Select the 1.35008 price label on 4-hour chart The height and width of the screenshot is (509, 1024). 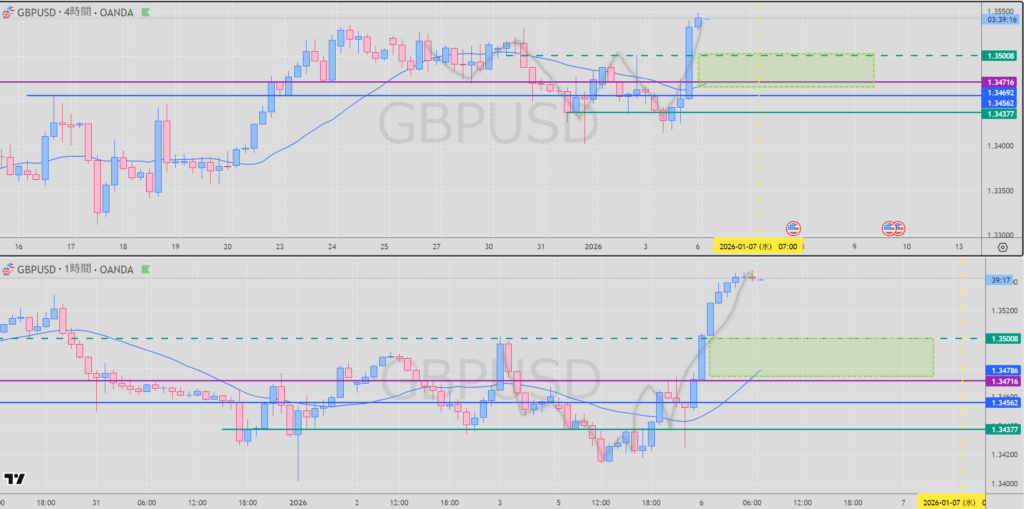(x=1001, y=56)
